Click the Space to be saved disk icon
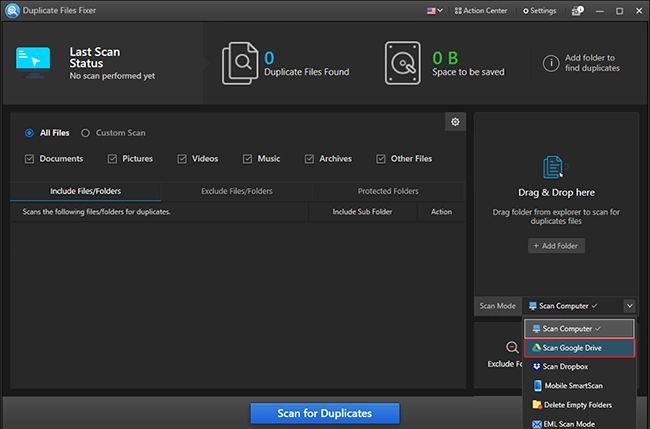The width and height of the screenshot is (650, 429). point(402,63)
